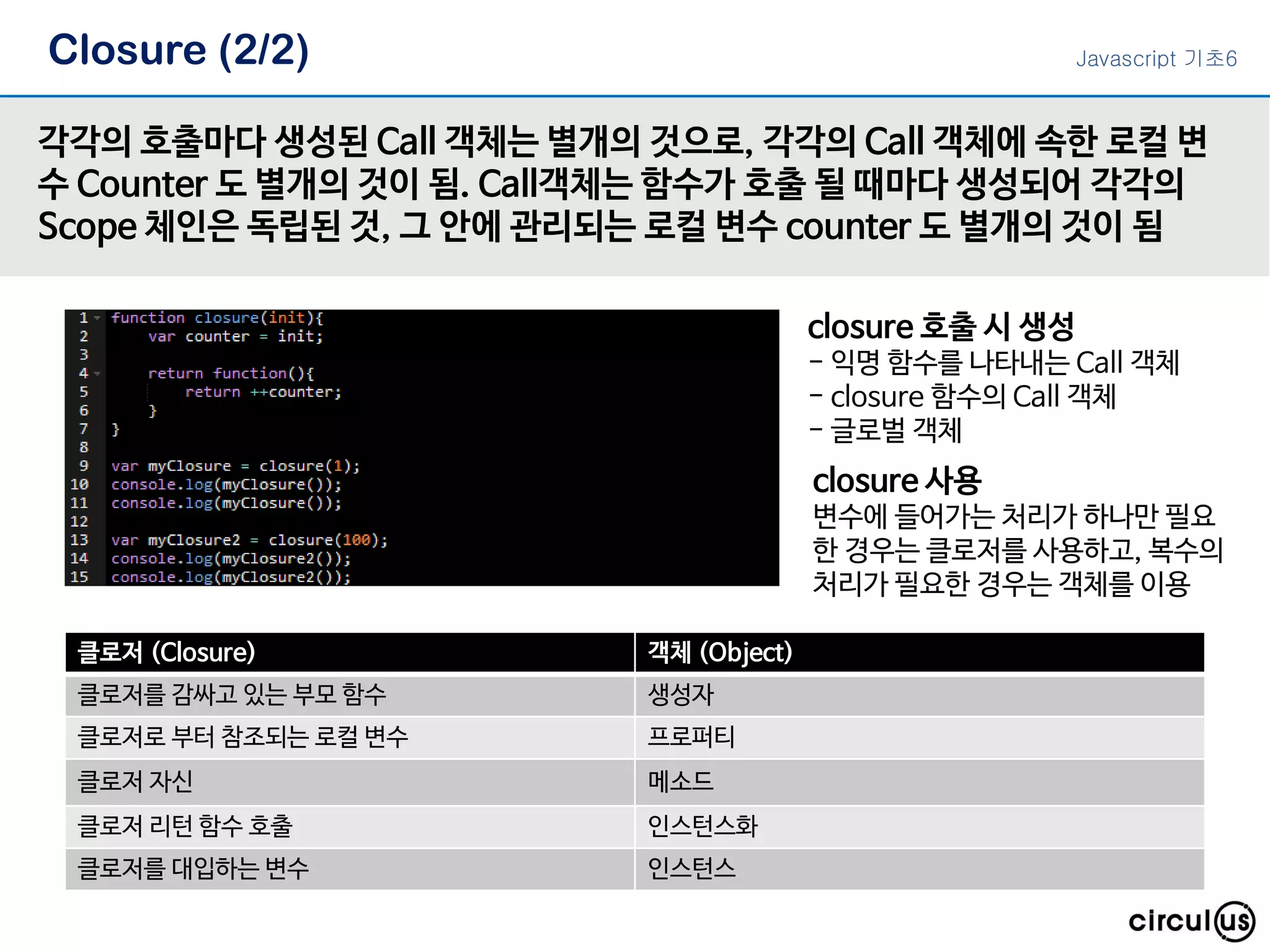Click the 인스턴스화 table cell
Screen dimensions: 1270x952
[702, 826]
